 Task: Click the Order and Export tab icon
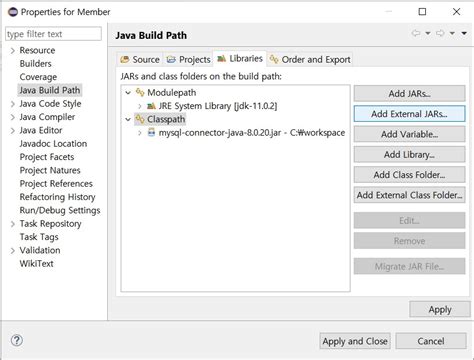pyautogui.click(x=274, y=59)
